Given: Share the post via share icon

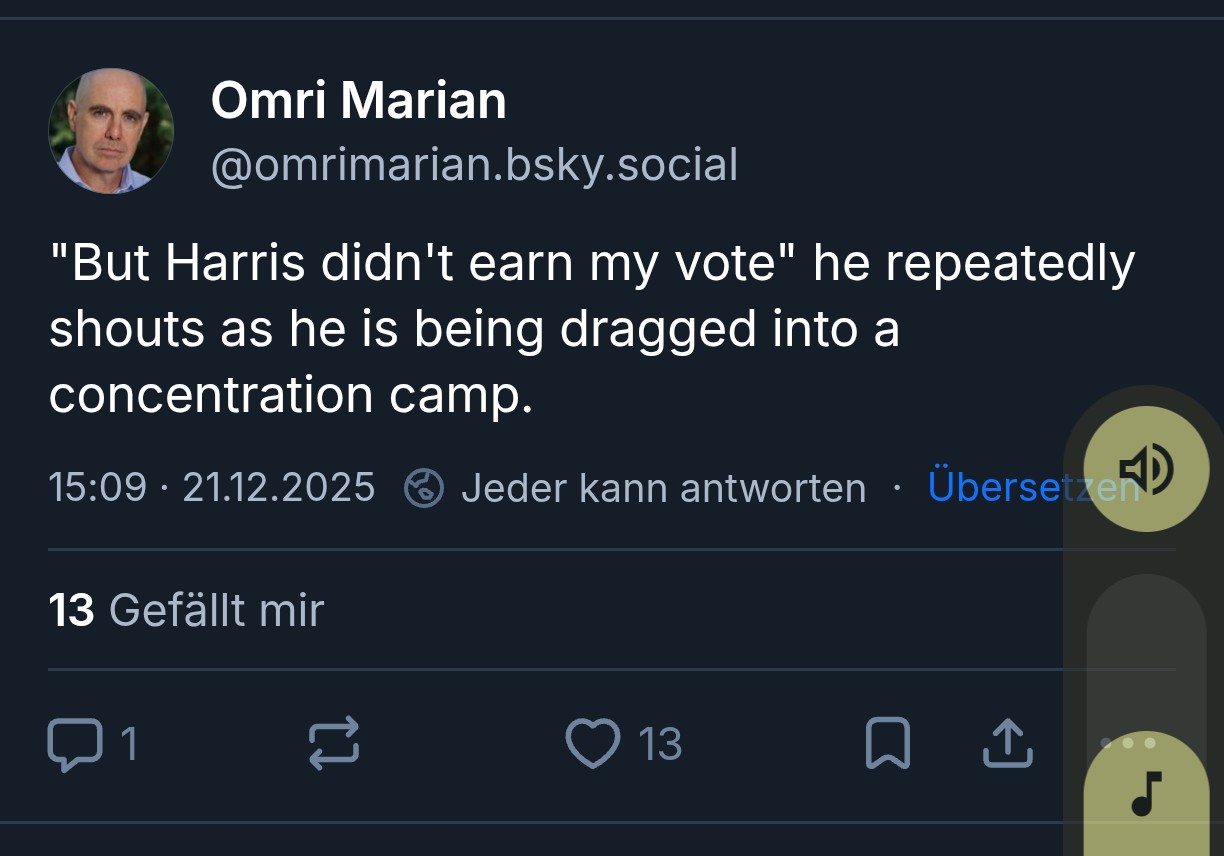Looking at the screenshot, I should point(1007,744).
